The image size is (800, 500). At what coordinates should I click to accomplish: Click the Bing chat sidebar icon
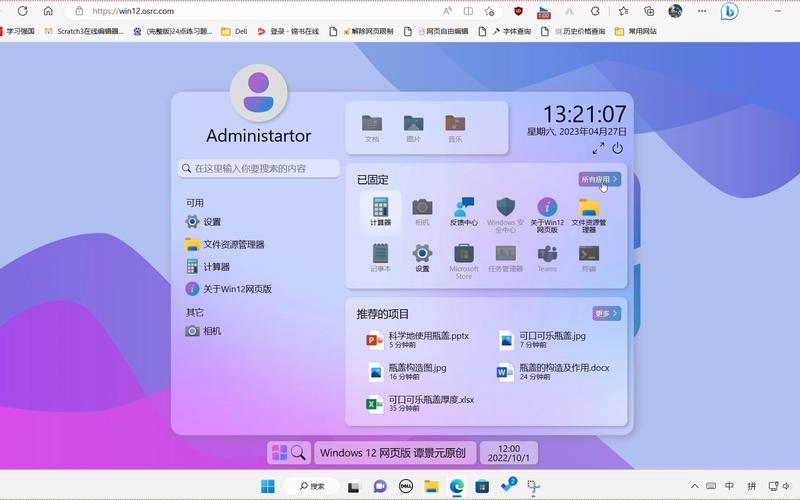point(729,11)
